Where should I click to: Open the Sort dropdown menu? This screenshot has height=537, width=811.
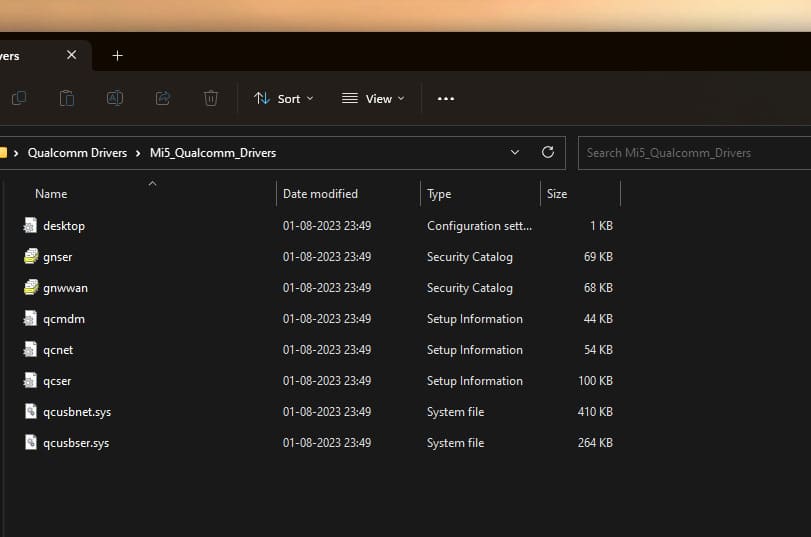pos(283,98)
